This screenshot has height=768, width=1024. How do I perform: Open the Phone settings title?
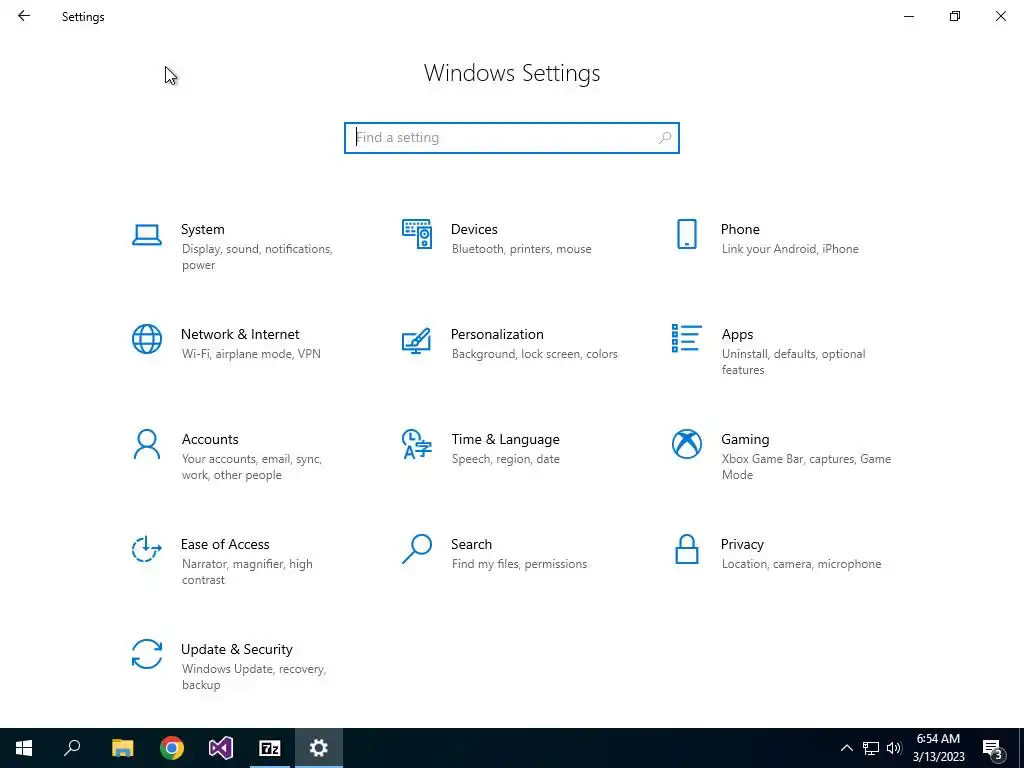point(740,229)
